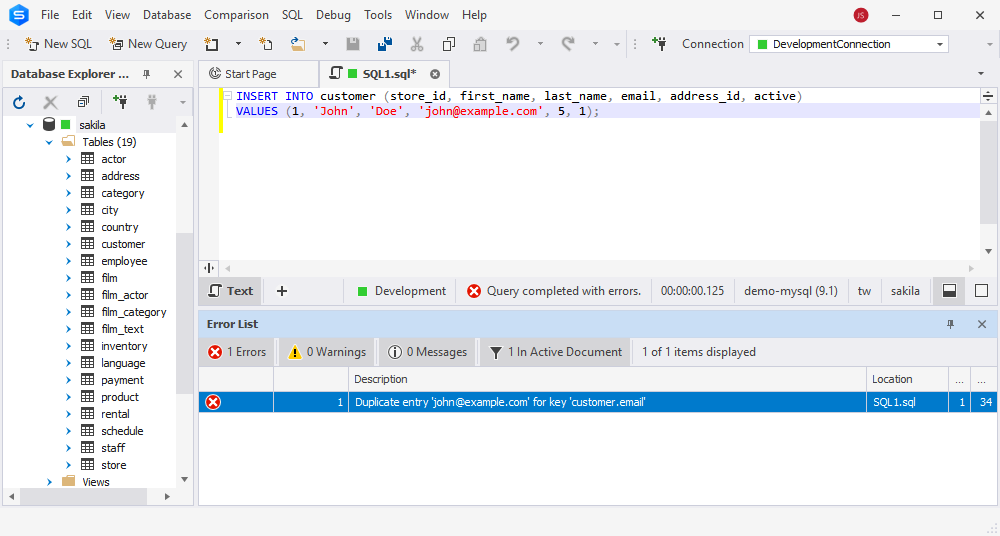The height and width of the screenshot is (536, 1000).
Task: Expand the customer table node
Action: [68, 244]
